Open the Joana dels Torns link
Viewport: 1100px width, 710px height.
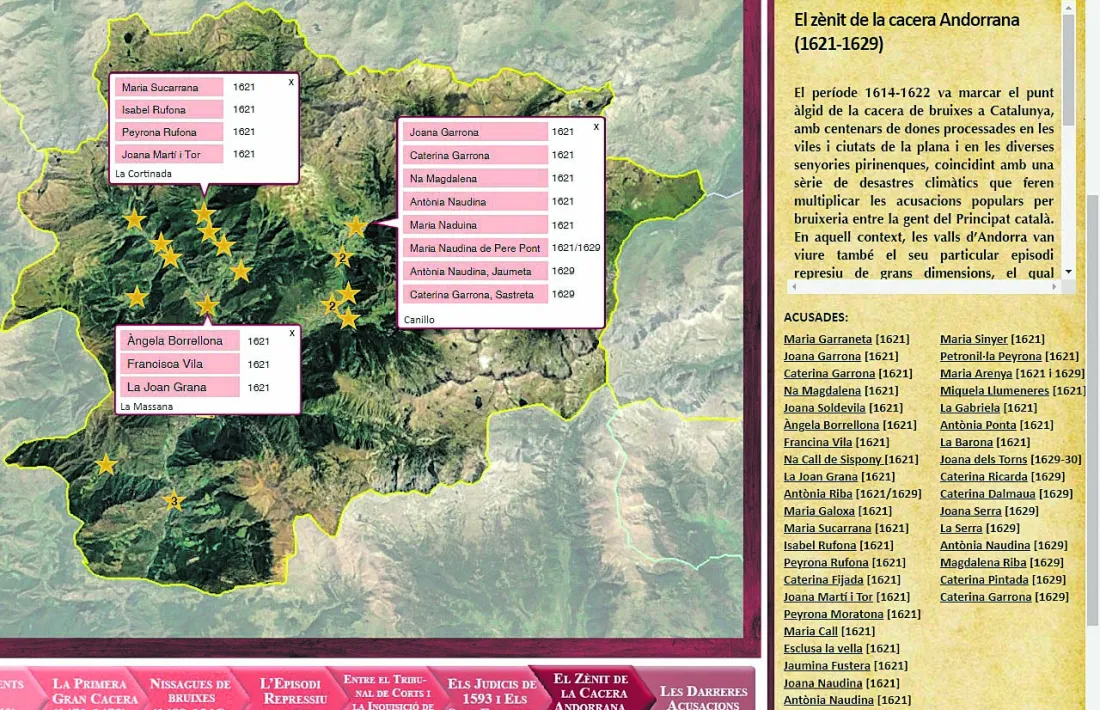(x=983, y=460)
